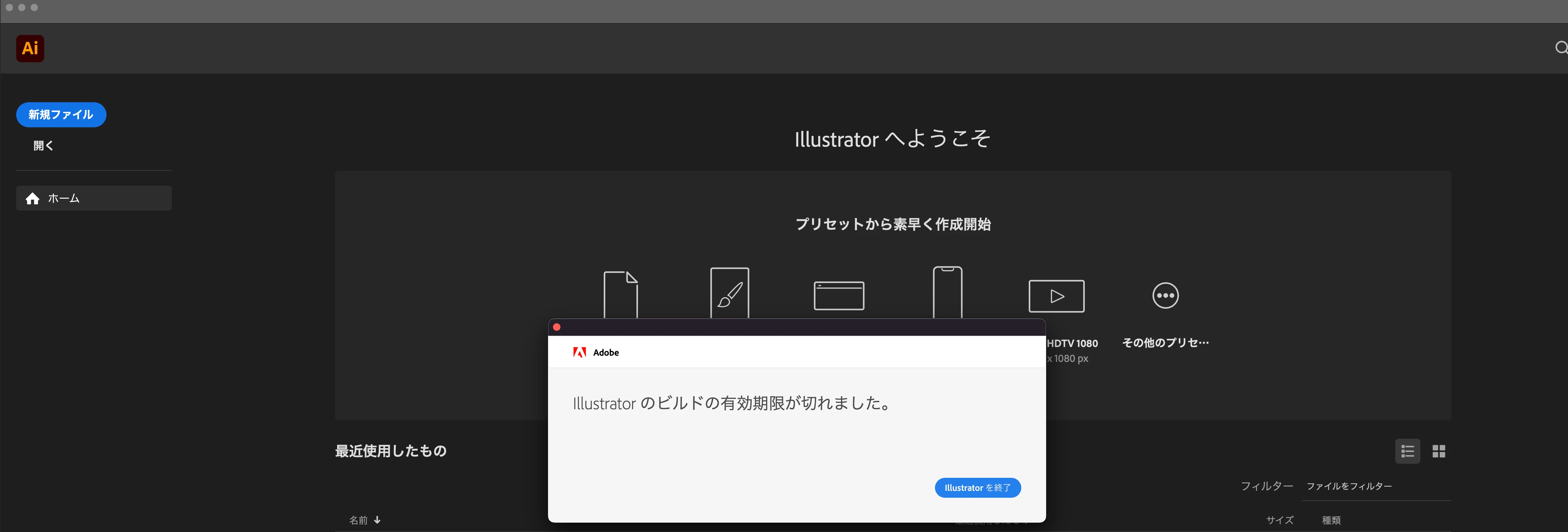Click the search magnifier icon

click(1561, 47)
